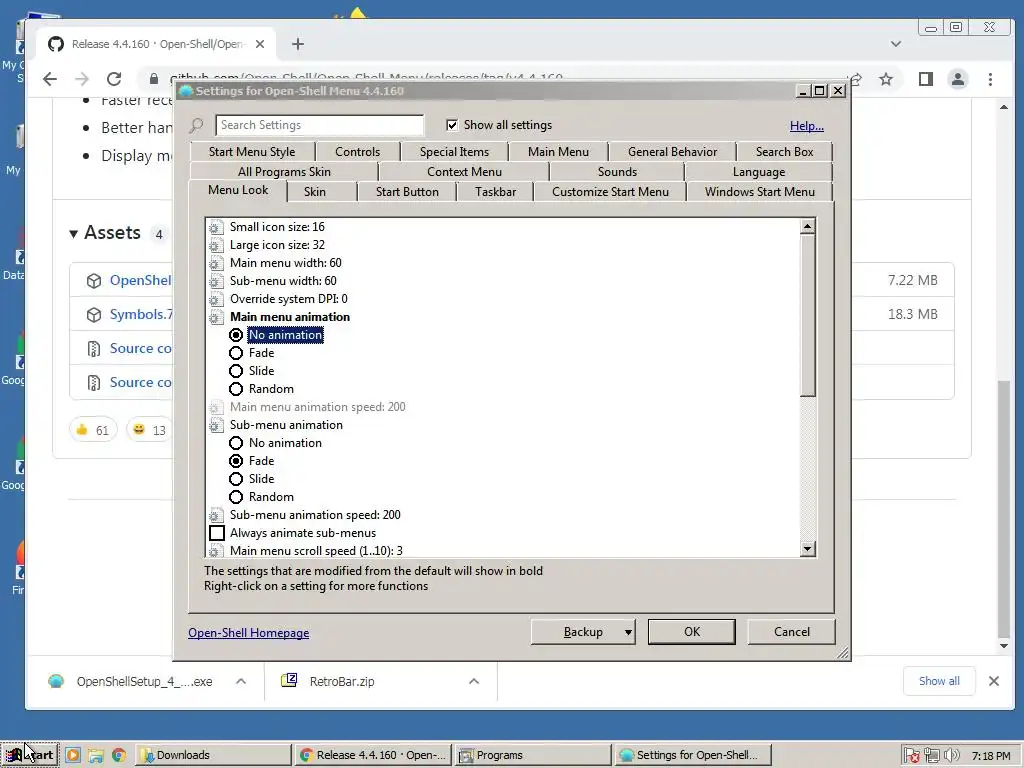Close the Release 4.4.160 browser tab
The image size is (1024, 768).
pos(260,44)
